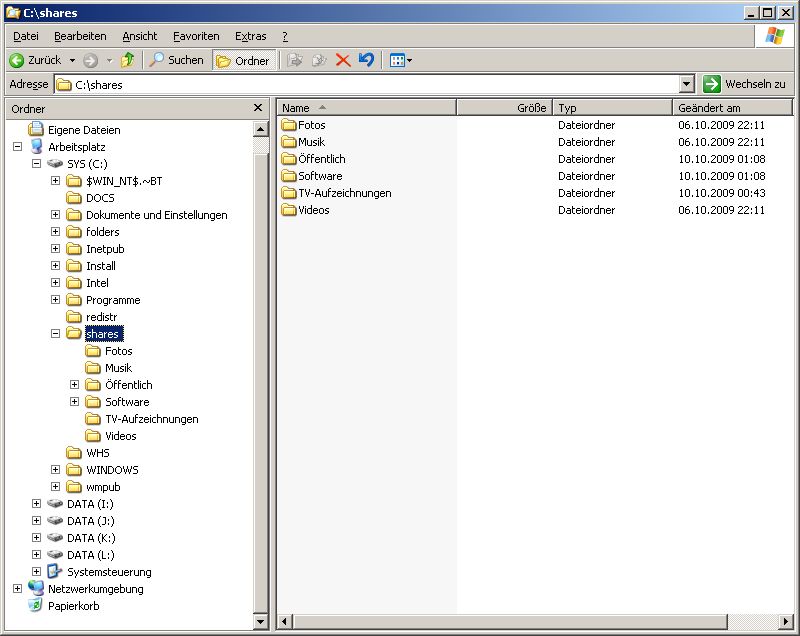
Task: Close the Ordner side panel
Action: [258, 108]
